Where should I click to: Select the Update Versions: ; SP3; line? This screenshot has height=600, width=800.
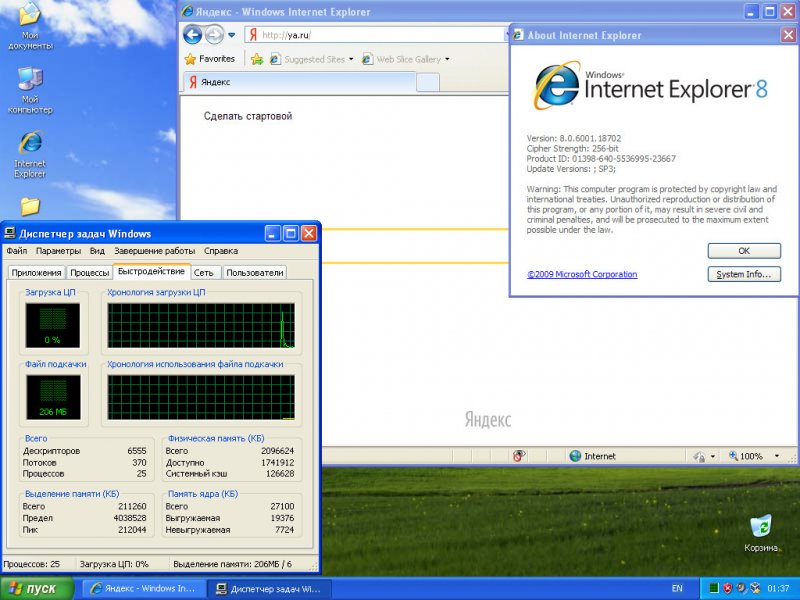click(571, 169)
